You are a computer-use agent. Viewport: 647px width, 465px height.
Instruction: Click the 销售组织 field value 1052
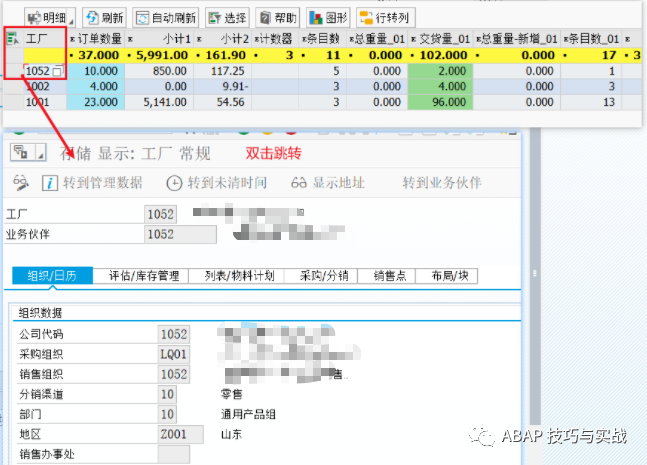point(174,374)
